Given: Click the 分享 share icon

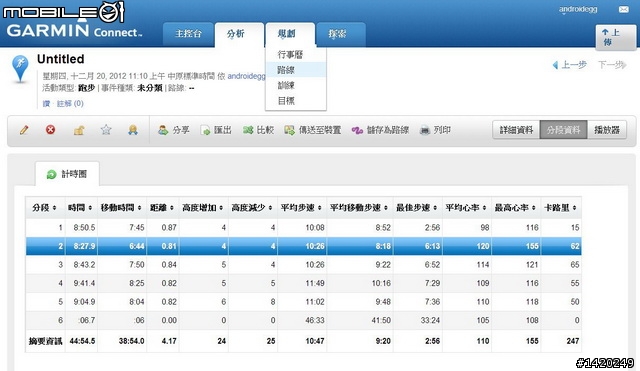Looking at the screenshot, I should 173,130.
